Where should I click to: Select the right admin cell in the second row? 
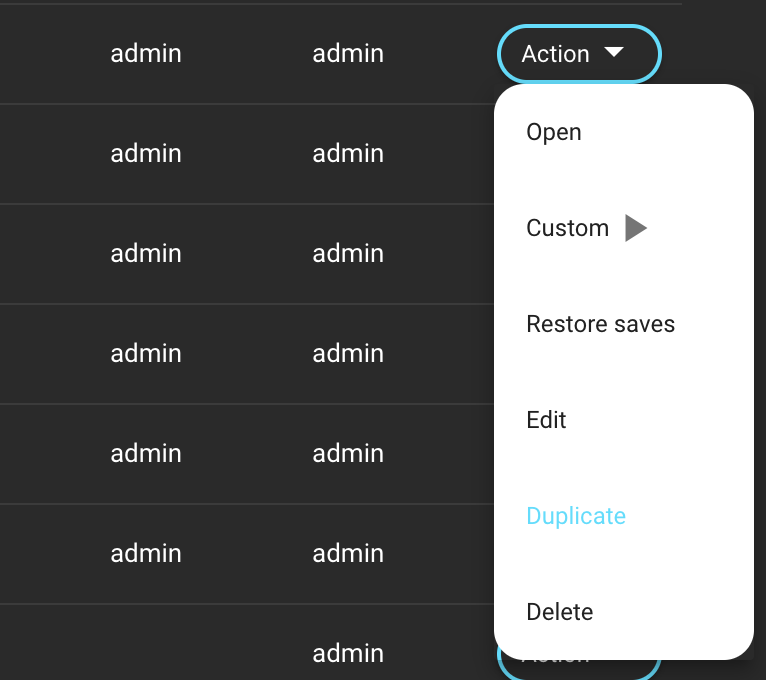pos(348,153)
